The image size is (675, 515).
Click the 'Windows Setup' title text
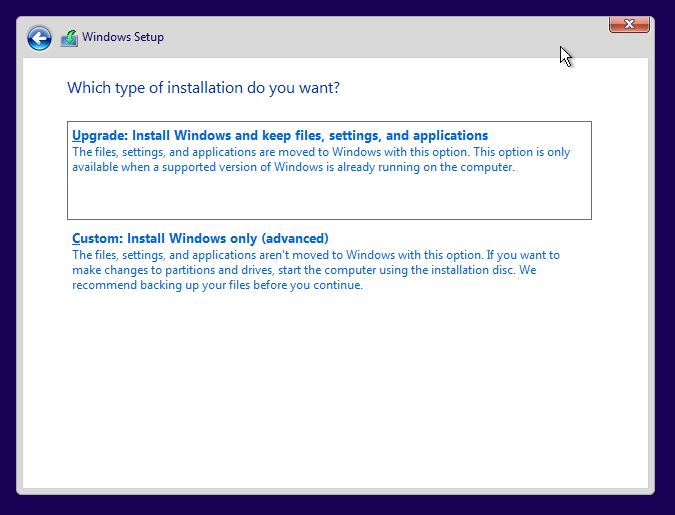pos(123,37)
